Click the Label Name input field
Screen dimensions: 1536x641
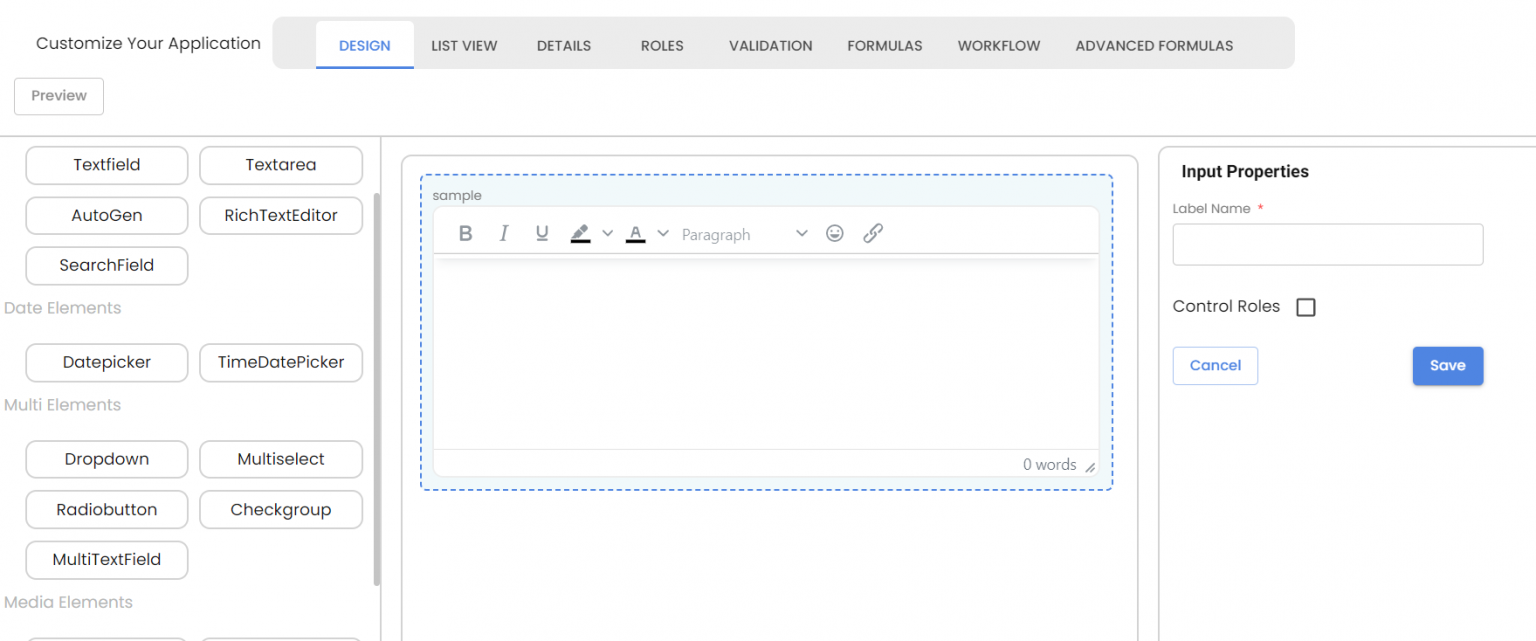point(1327,244)
